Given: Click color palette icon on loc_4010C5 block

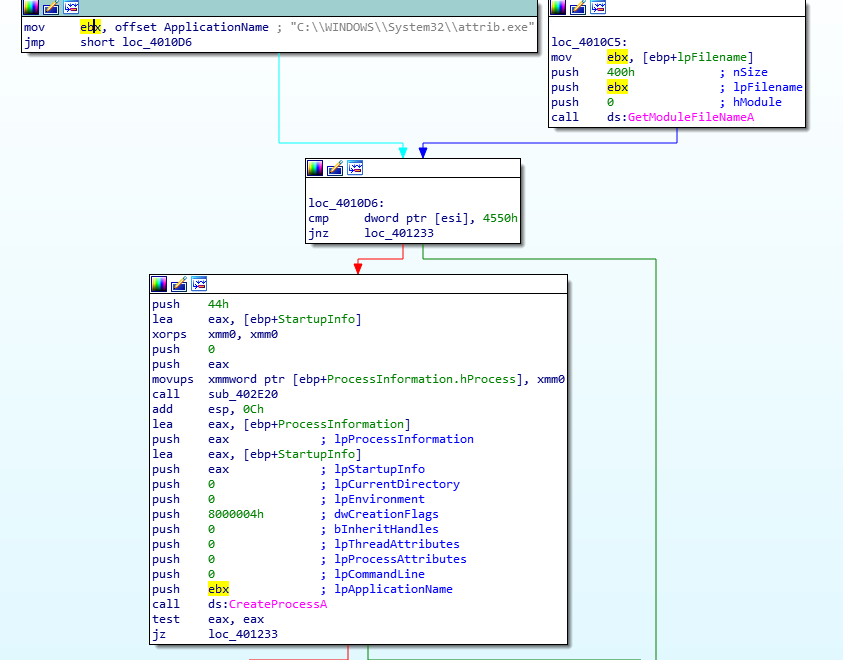Looking at the screenshot, I should [558, 7].
